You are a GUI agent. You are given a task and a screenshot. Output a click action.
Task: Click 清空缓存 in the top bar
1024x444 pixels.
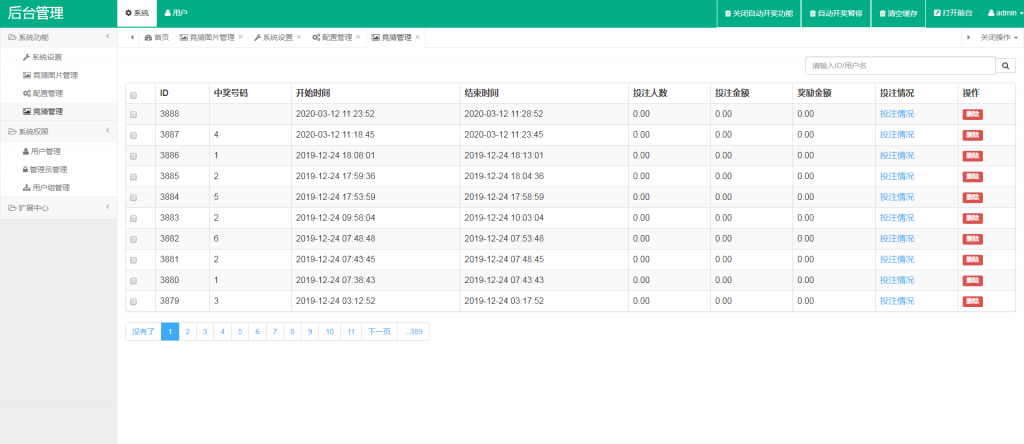(x=898, y=14)
